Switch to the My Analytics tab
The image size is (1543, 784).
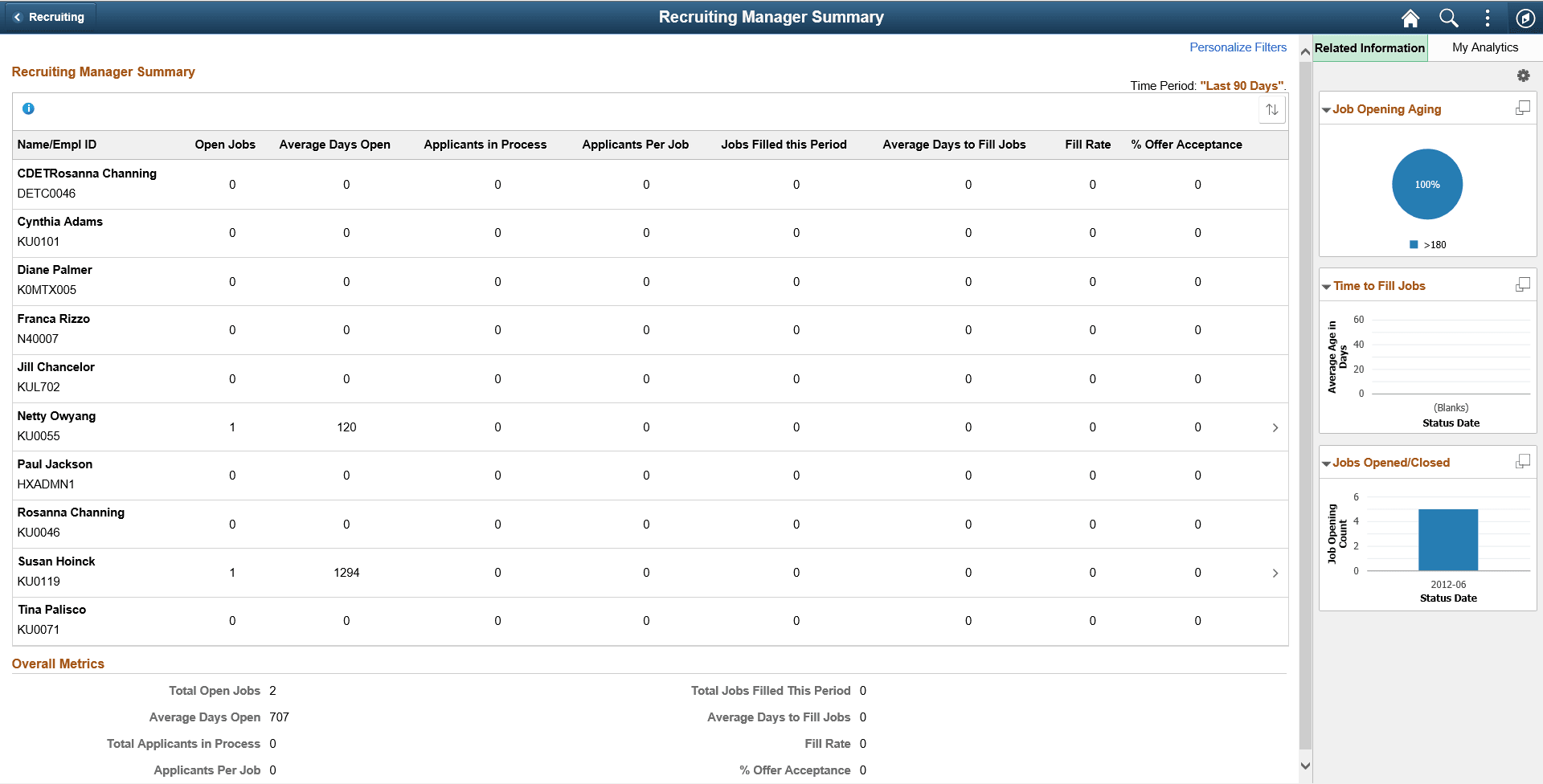pyautogui.click(x=1484, y=47)
